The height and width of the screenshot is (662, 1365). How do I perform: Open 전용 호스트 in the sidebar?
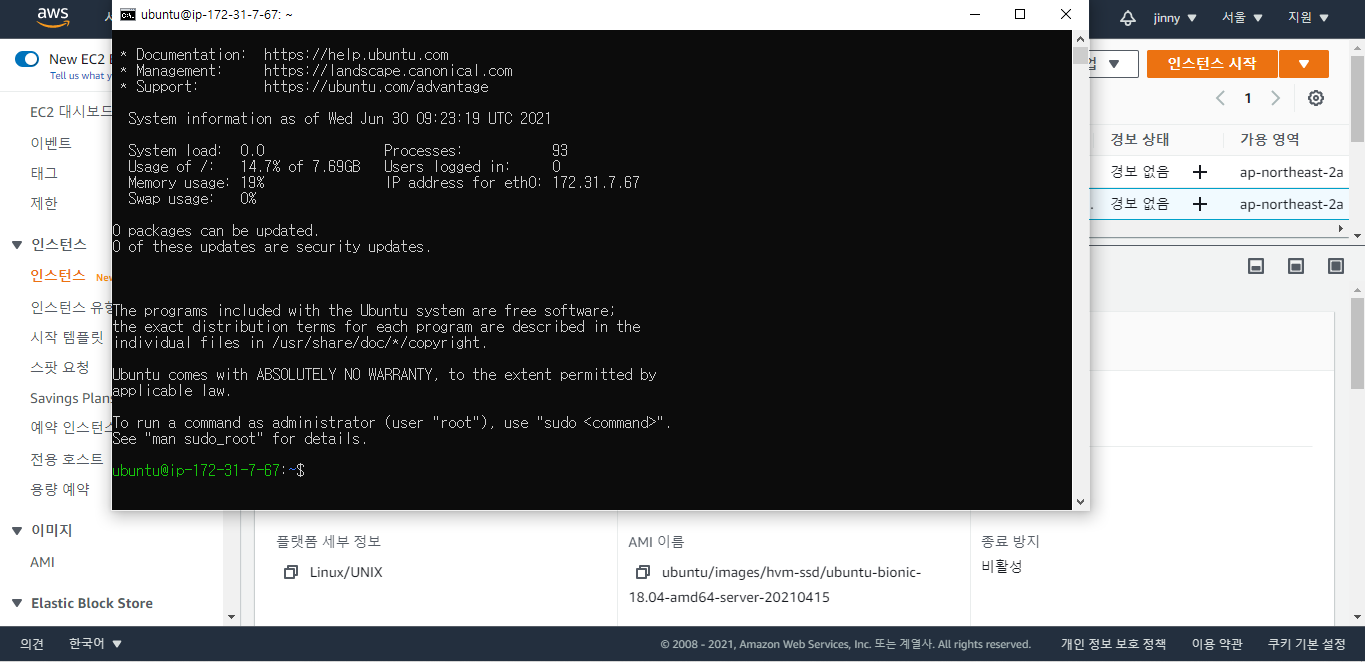point(66,459)
